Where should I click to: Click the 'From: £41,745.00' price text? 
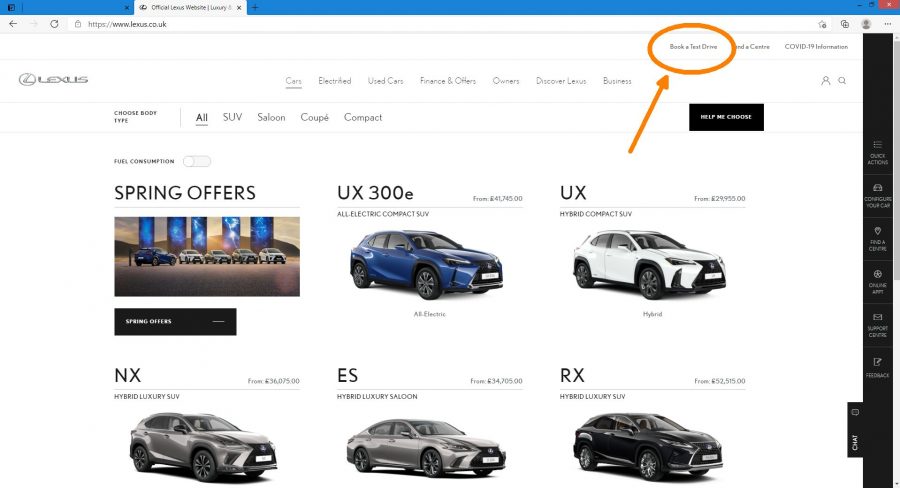[x=498, y=199]
